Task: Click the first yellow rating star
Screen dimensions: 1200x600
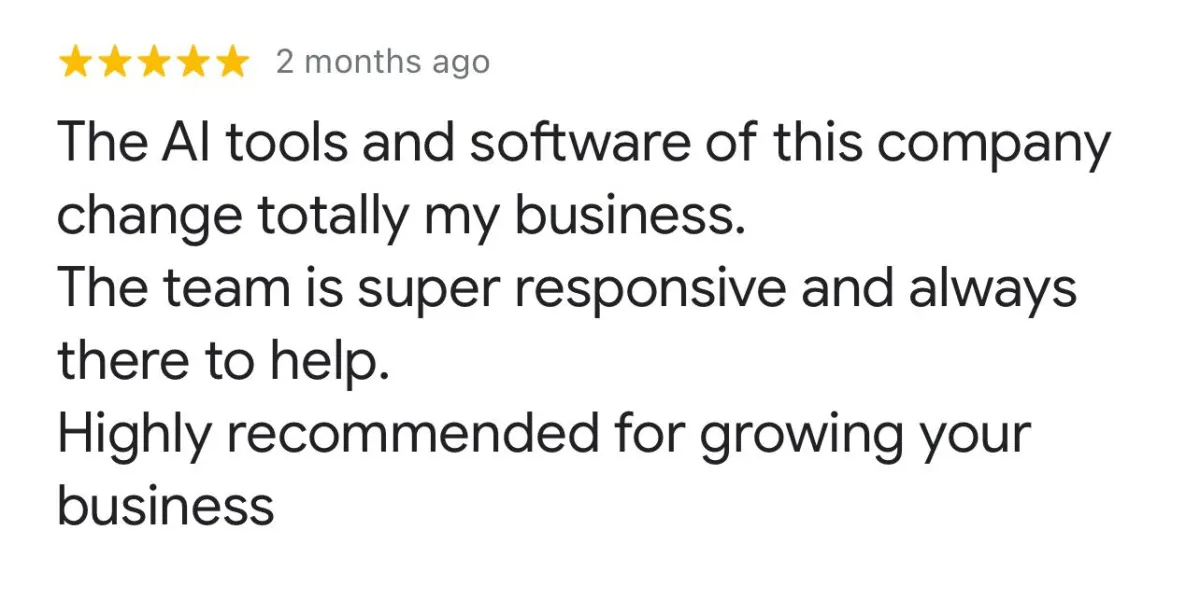Action: (x=77, y=63)
